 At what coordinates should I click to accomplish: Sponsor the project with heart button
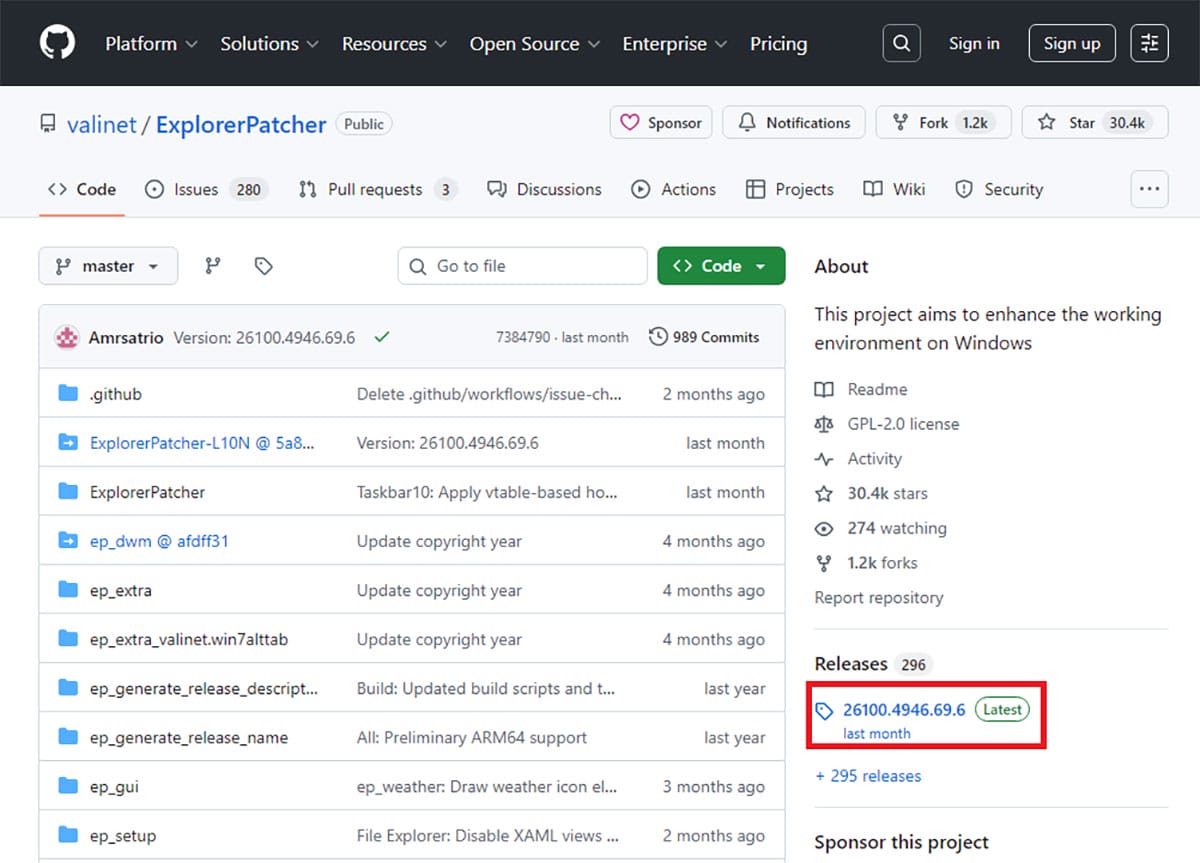pyautogui.click(x=661, y=123)
